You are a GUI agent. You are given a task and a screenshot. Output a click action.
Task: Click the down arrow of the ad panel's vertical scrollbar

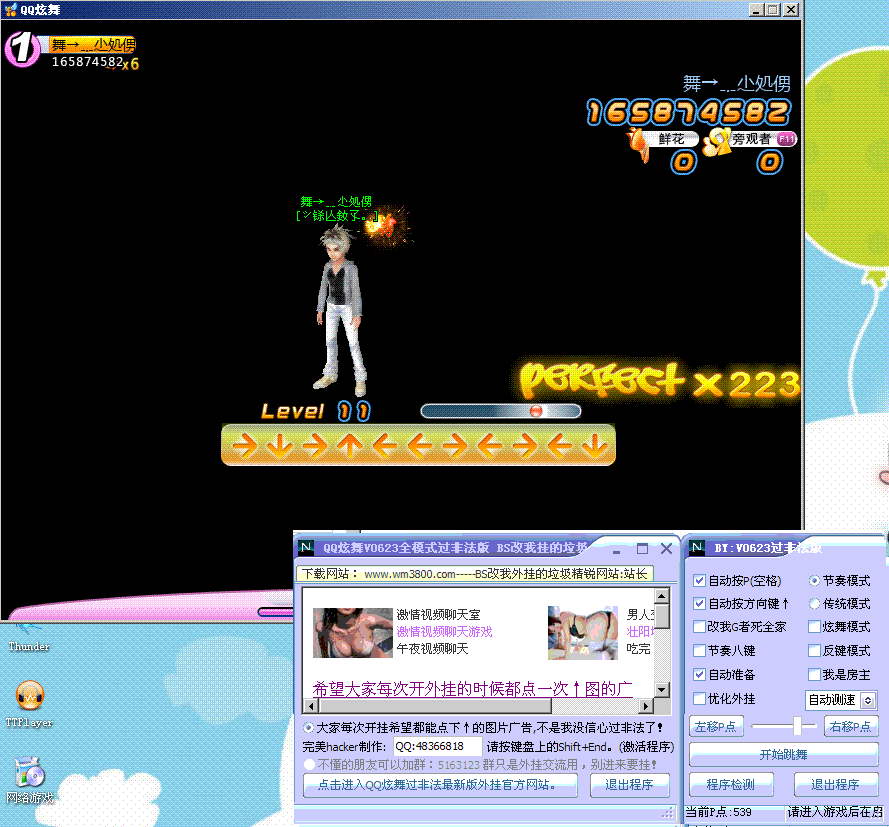click(662, 690)
